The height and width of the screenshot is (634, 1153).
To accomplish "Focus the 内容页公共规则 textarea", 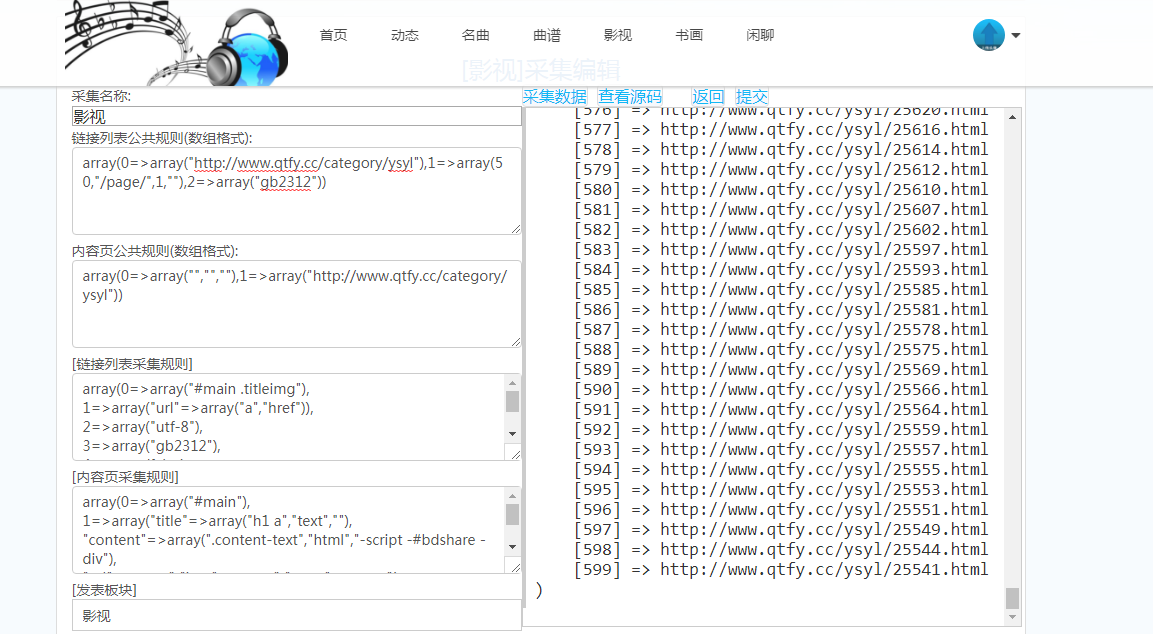I will [x=296, y=304].
